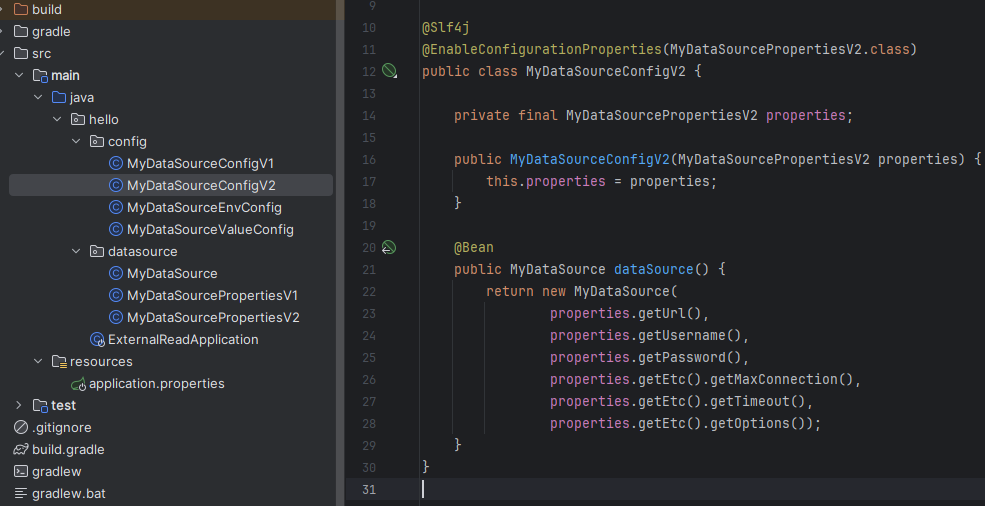Collapse the main folder node
Image resolution: width=985 pixels, height=506 pixels.
pyautogui.click(x=19, y=75)
